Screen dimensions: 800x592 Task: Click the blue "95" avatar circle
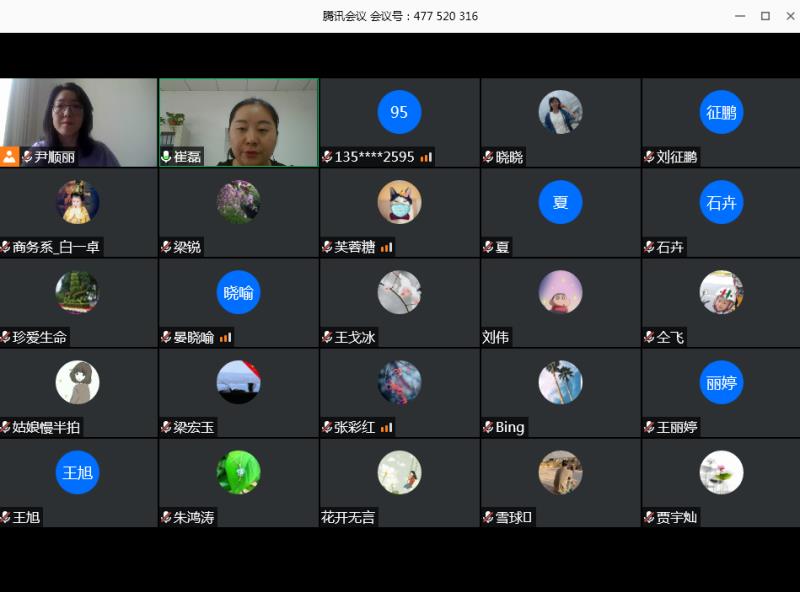[x=399, y=112]
